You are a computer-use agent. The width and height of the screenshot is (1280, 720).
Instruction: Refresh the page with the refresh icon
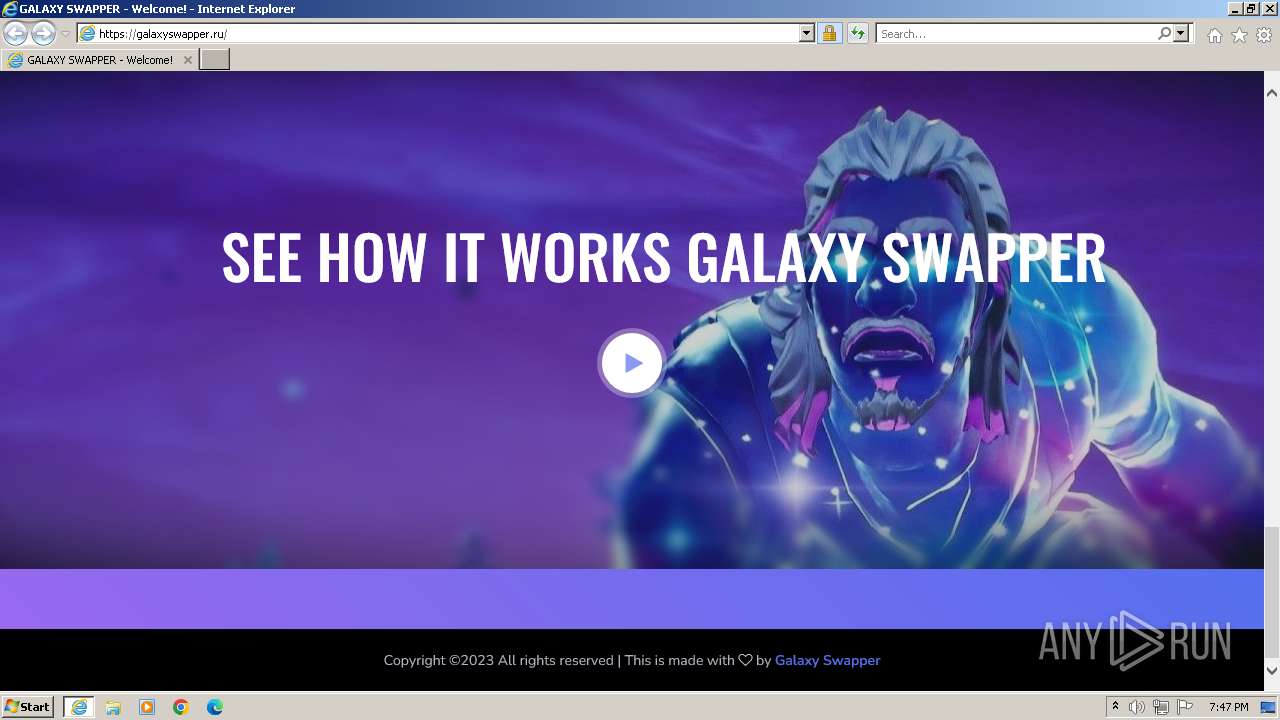[857, 34]
